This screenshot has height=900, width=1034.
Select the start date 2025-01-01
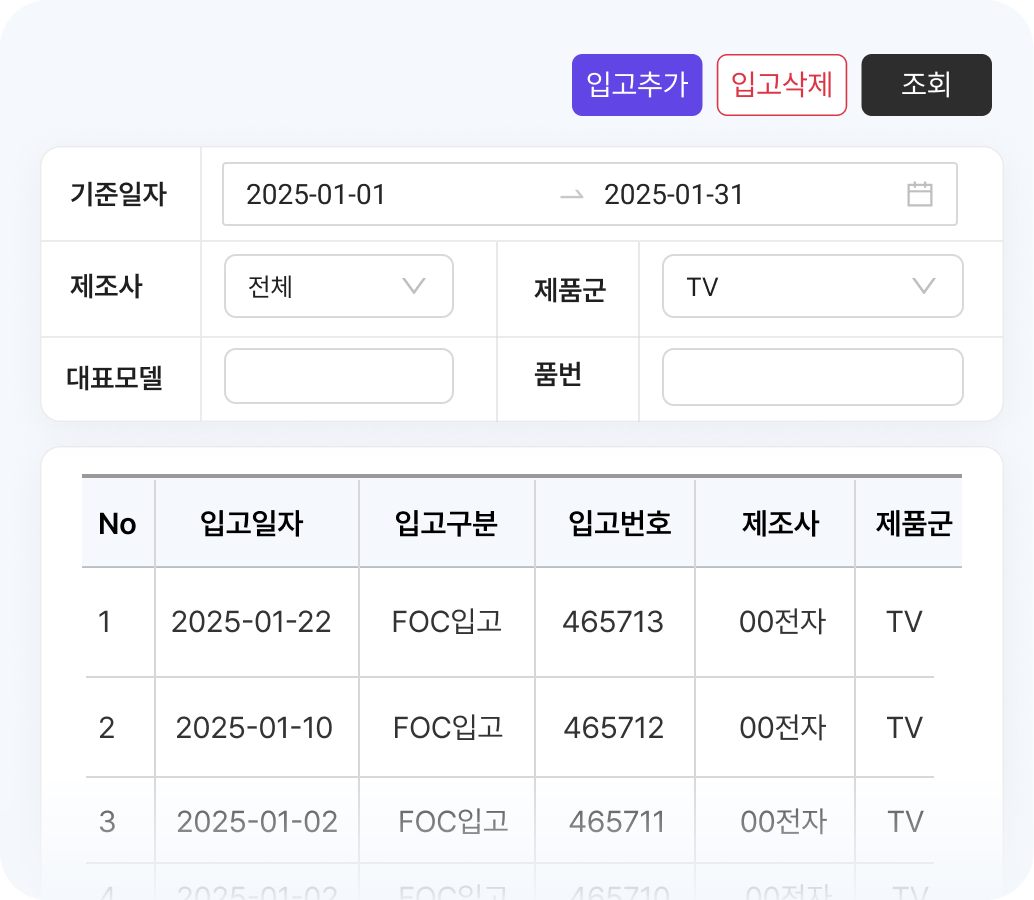316,195
